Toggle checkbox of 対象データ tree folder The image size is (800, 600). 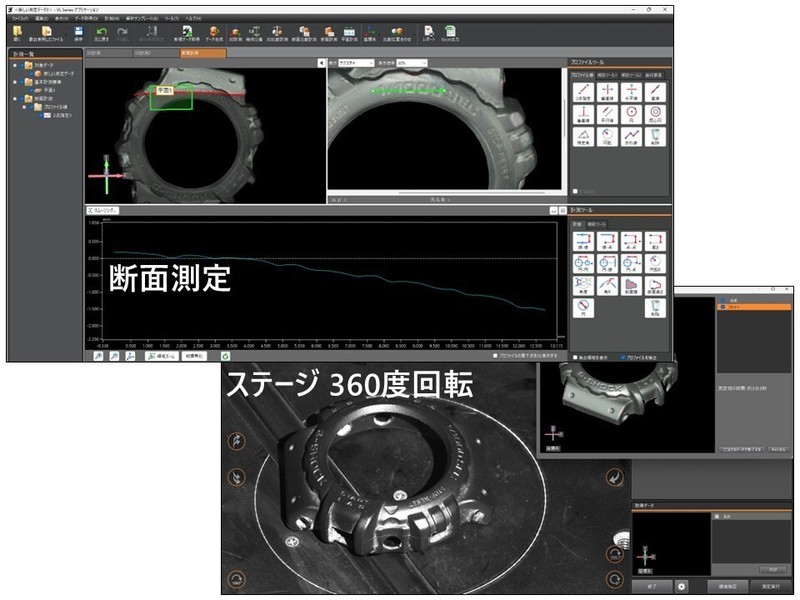pyautogui.click(x=21, y=65)
